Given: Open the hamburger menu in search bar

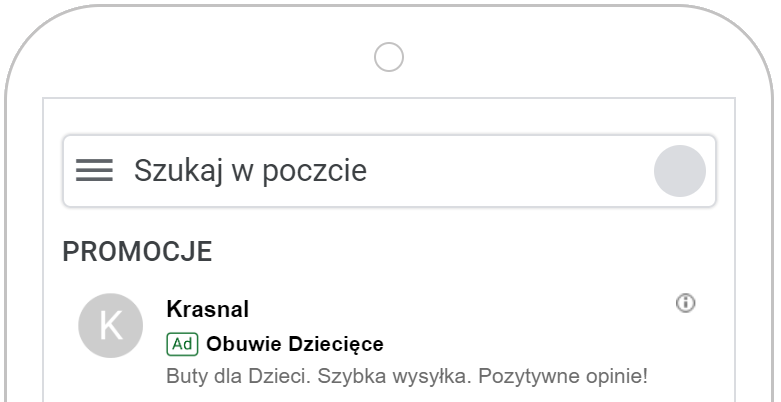Looking at the screenshot, I should pyautogui.click(x=94, y=171).
